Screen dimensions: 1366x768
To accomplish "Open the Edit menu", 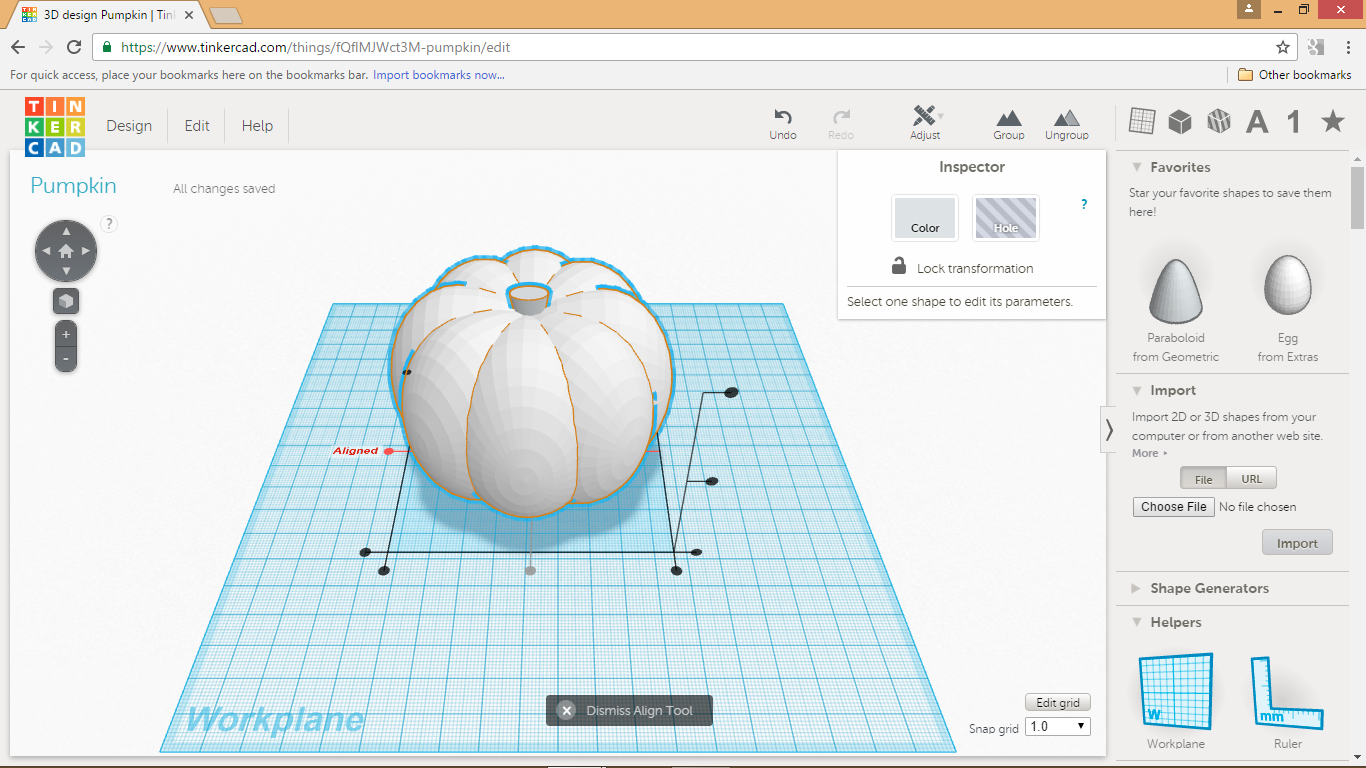I will coord(196,125).
